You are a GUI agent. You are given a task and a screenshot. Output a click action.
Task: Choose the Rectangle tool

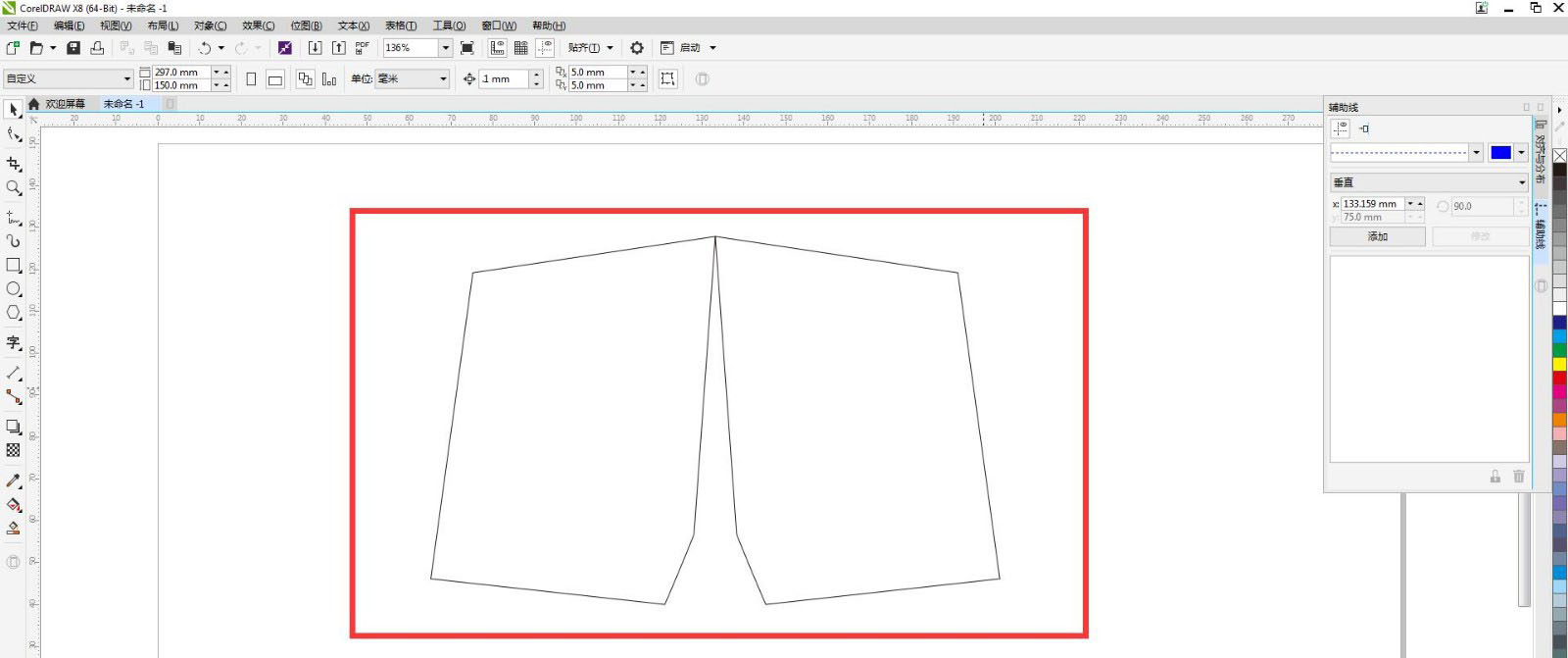[x=14, y=265]
